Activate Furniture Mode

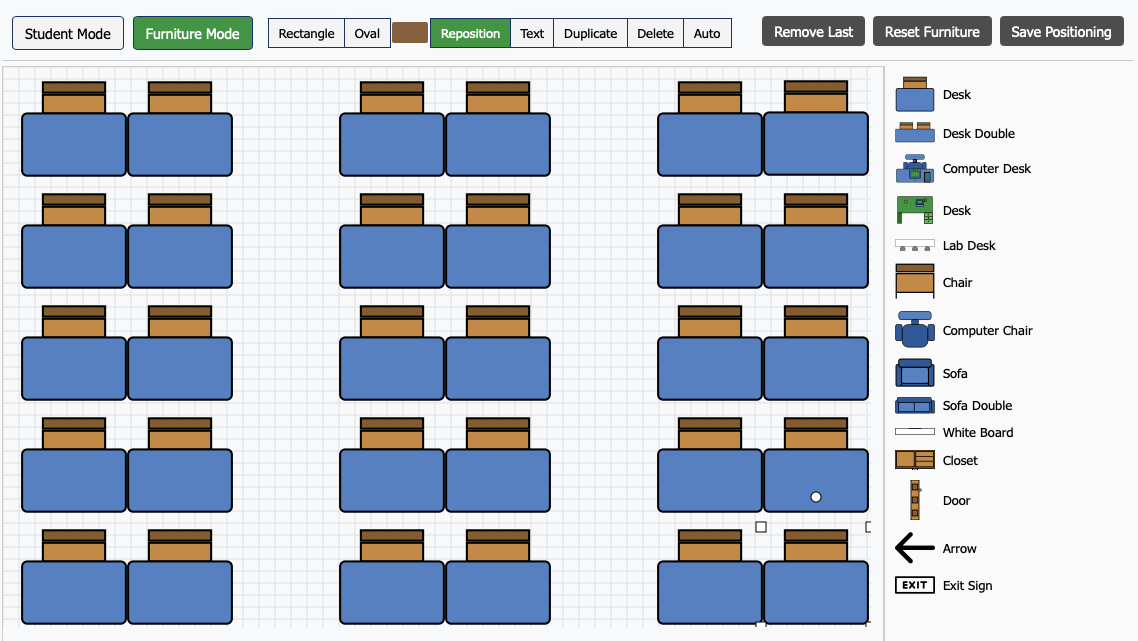(192, 33)
